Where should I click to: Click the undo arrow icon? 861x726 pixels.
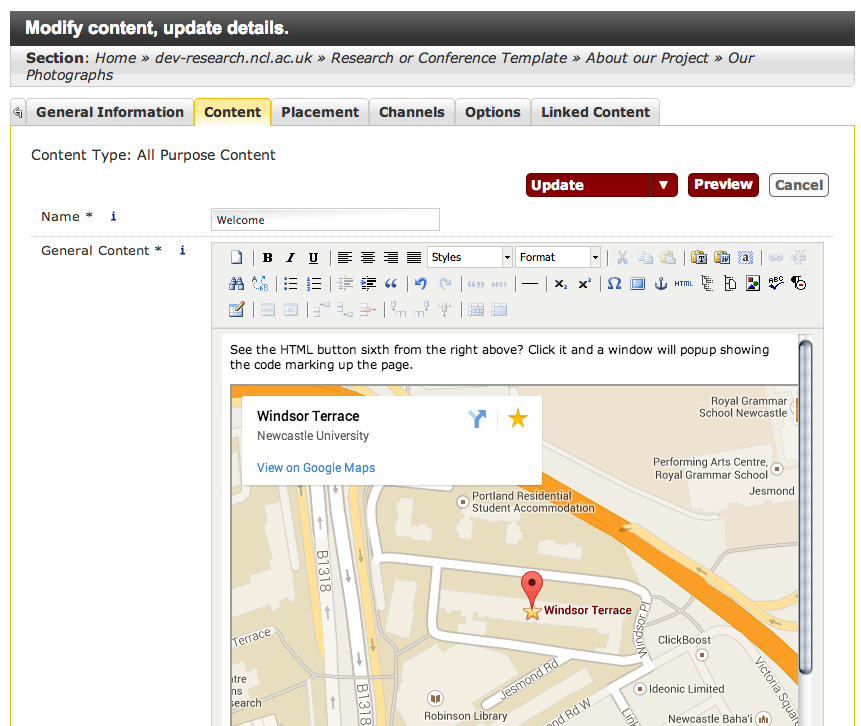pyautogui.click(x=421, y=284)
